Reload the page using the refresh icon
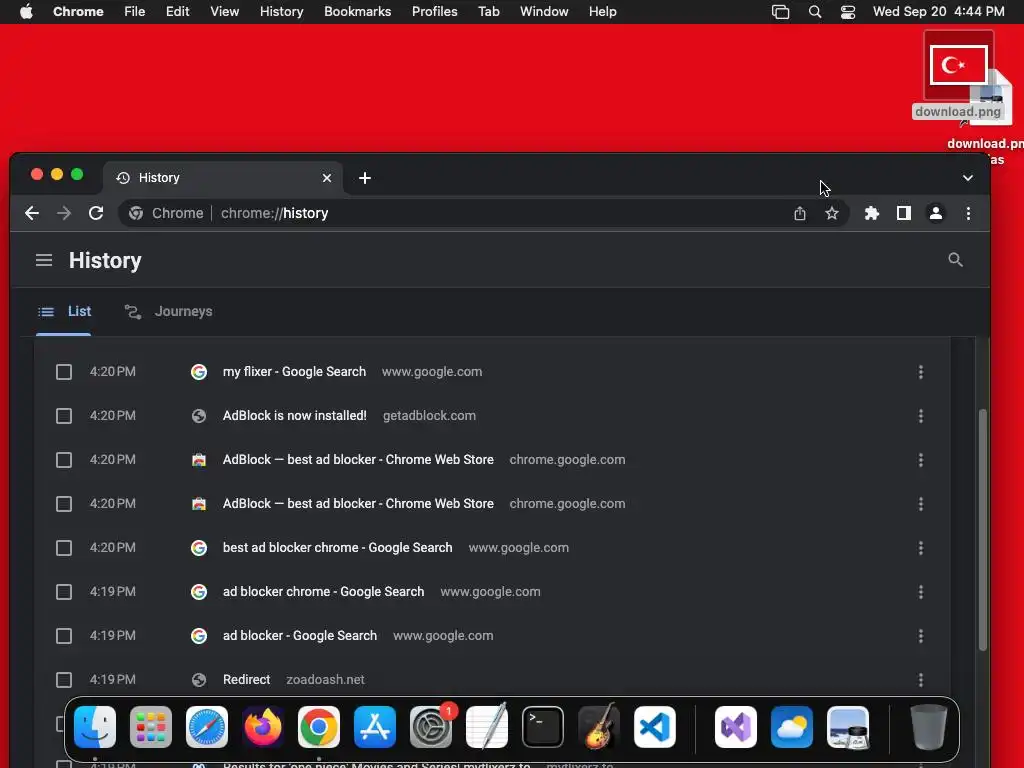Screen dimensions: 1024x768 pos(96,214)
